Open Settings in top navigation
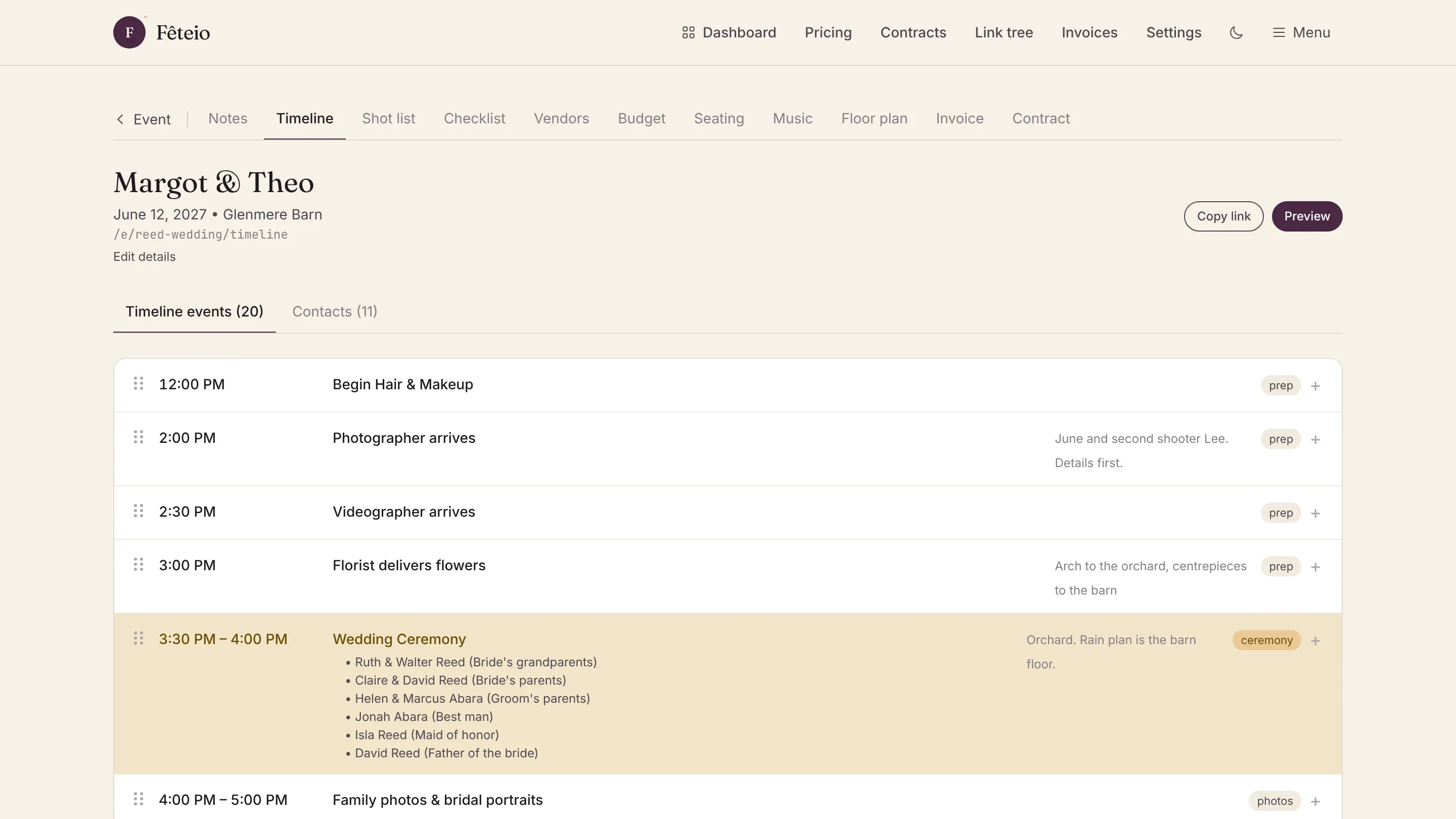The width and height of the screenshot is (1456, 819). coord(1173,32)
